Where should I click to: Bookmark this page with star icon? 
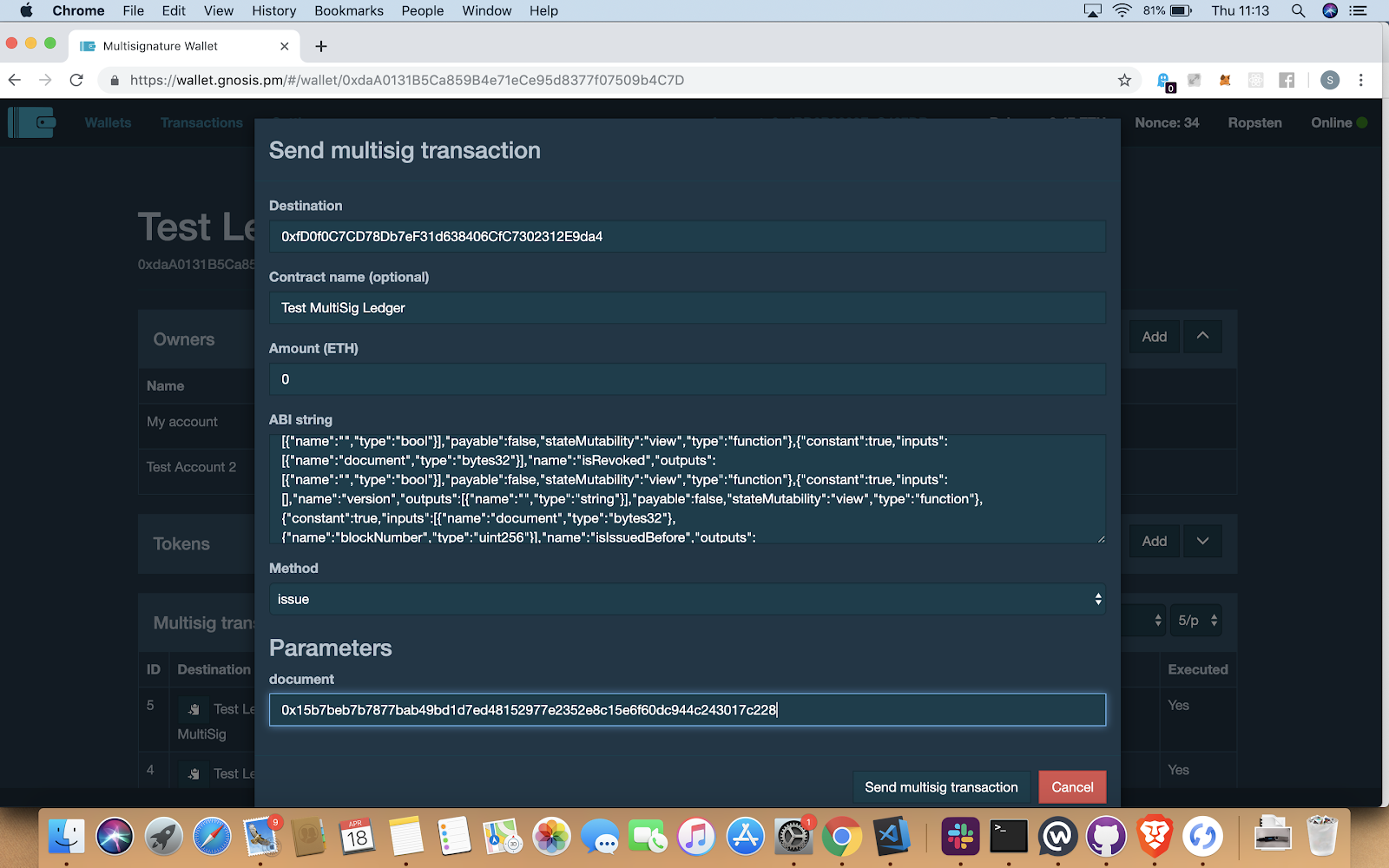1124,80
